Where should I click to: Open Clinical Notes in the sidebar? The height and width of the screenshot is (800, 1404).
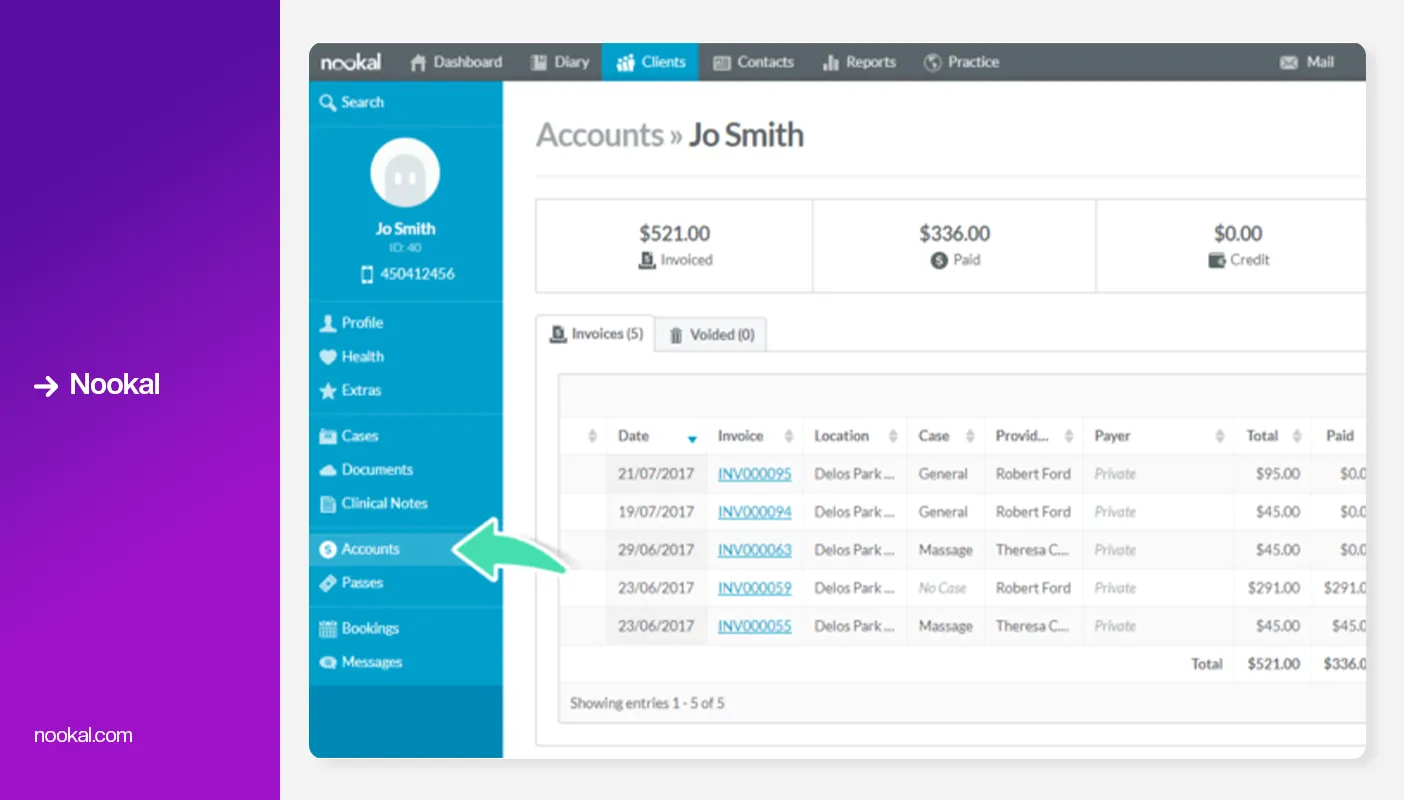point(405,504)
